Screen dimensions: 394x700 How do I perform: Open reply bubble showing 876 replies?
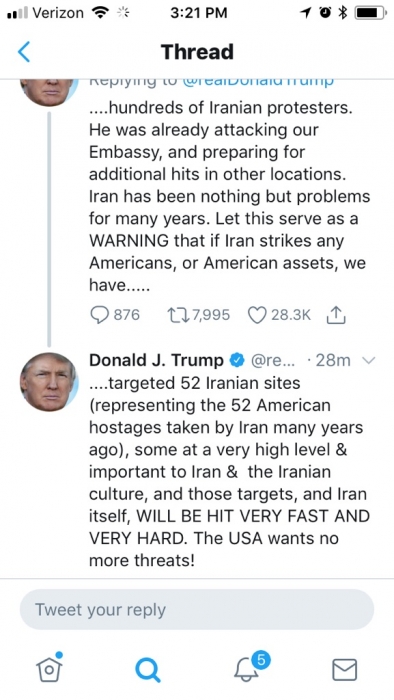click(x=115, y=315)
